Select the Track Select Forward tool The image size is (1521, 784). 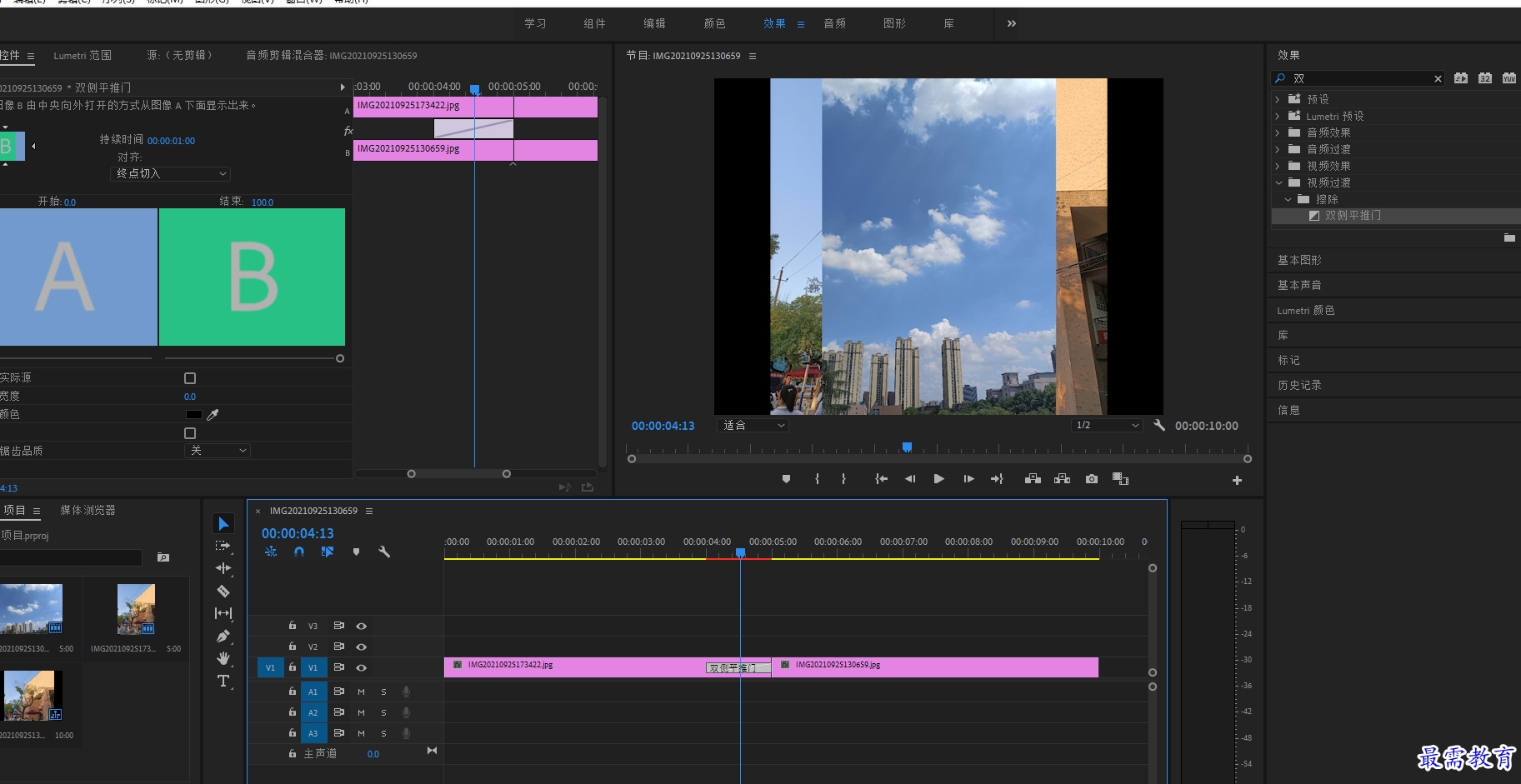tap(223, 546)
